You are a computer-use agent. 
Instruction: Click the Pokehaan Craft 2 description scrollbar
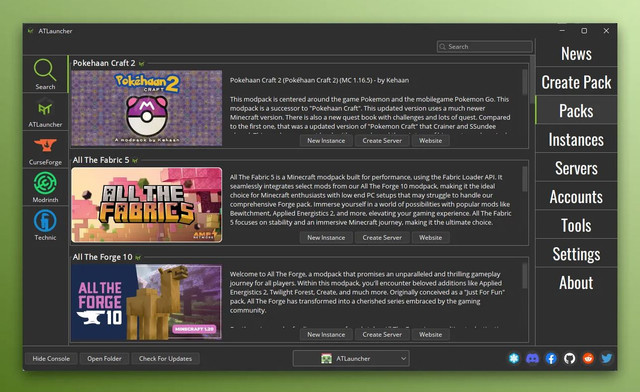524,82
